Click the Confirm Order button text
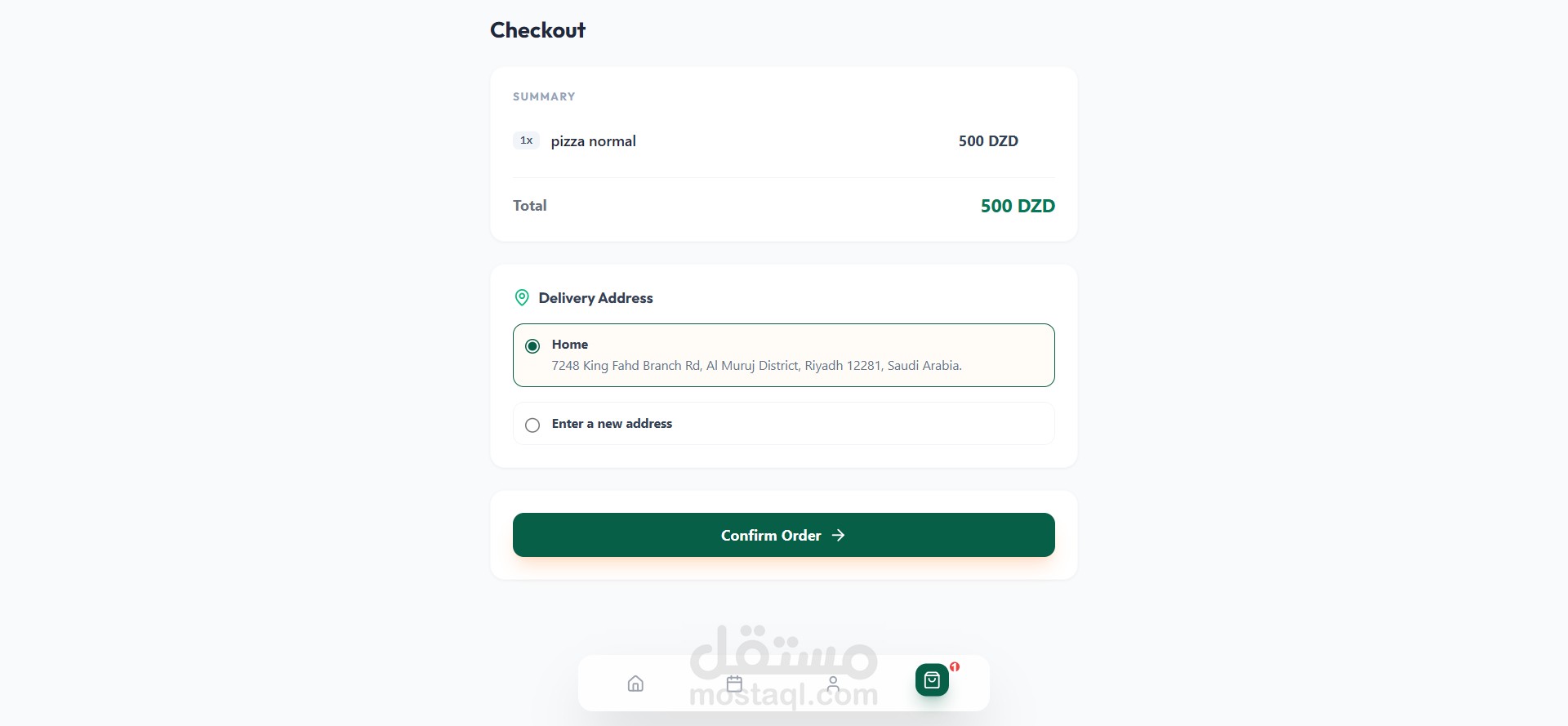The width and height of the screenshot is (1568, 726). pyautogui.click(x=770, y=535)
